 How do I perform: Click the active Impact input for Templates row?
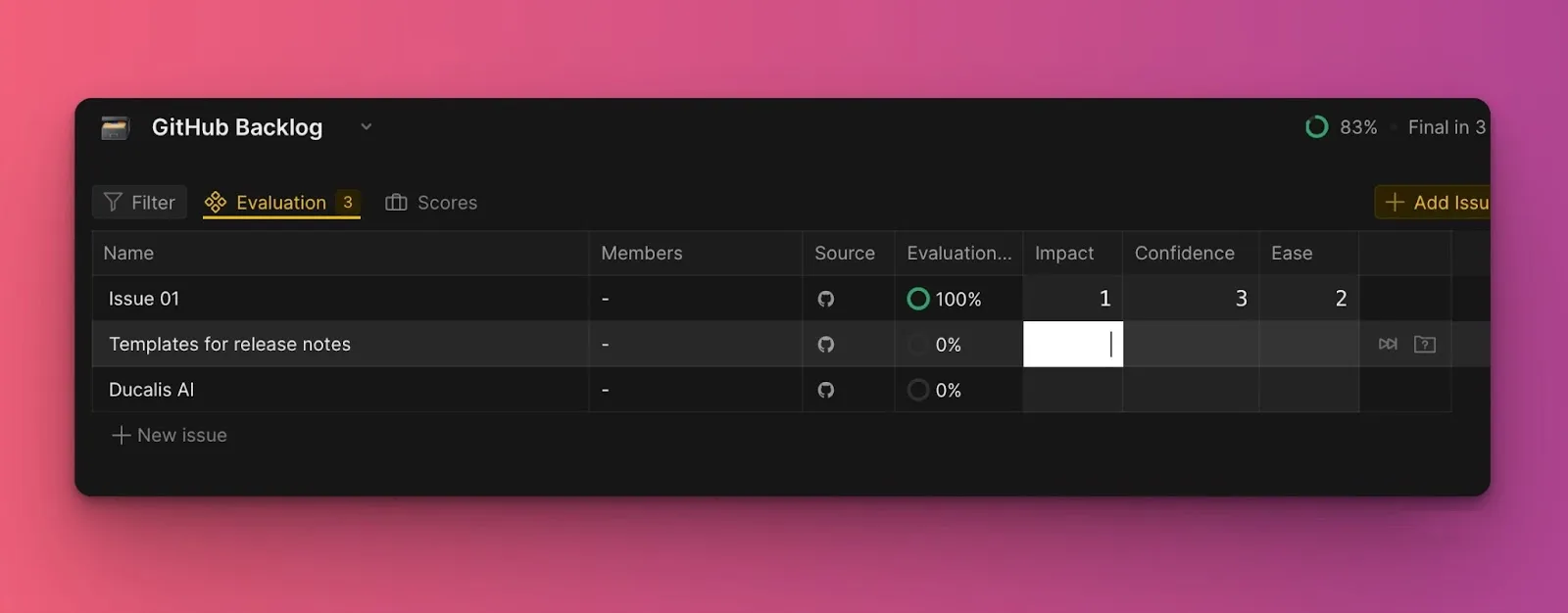coord(1072,345)
